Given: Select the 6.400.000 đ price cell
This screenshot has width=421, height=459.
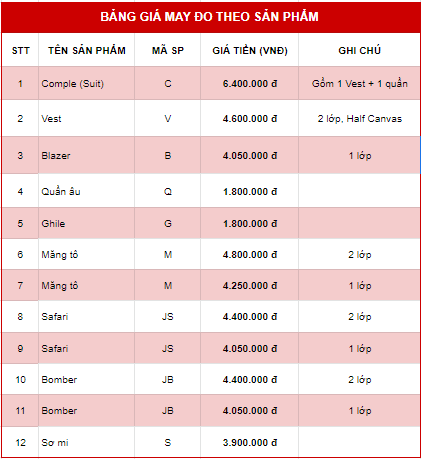Looking at the screenshot, I should pyautogui.click(x=250, y=83).
